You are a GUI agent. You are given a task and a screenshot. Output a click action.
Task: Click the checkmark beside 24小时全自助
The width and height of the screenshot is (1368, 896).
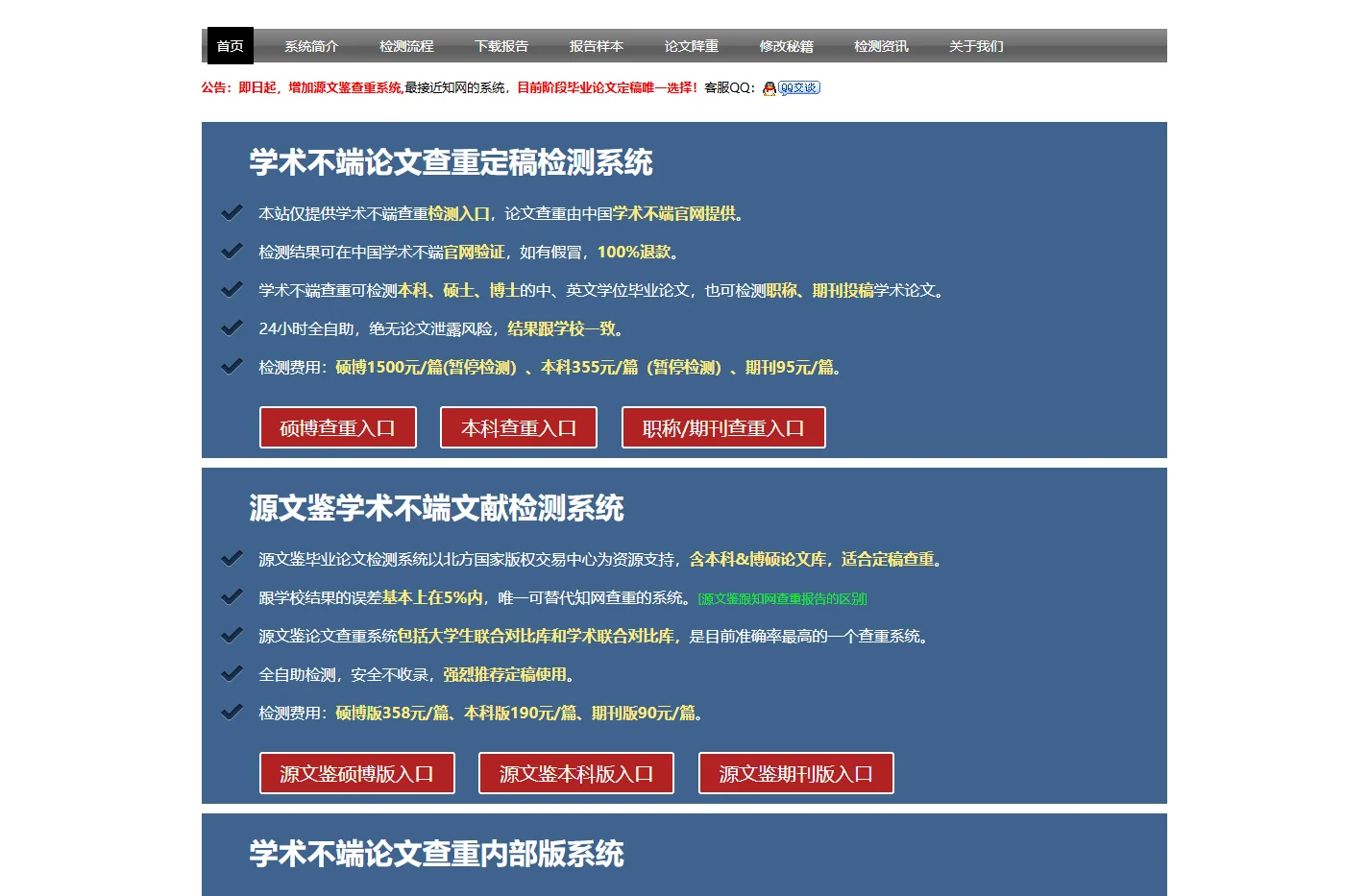[x=232, y=327]
